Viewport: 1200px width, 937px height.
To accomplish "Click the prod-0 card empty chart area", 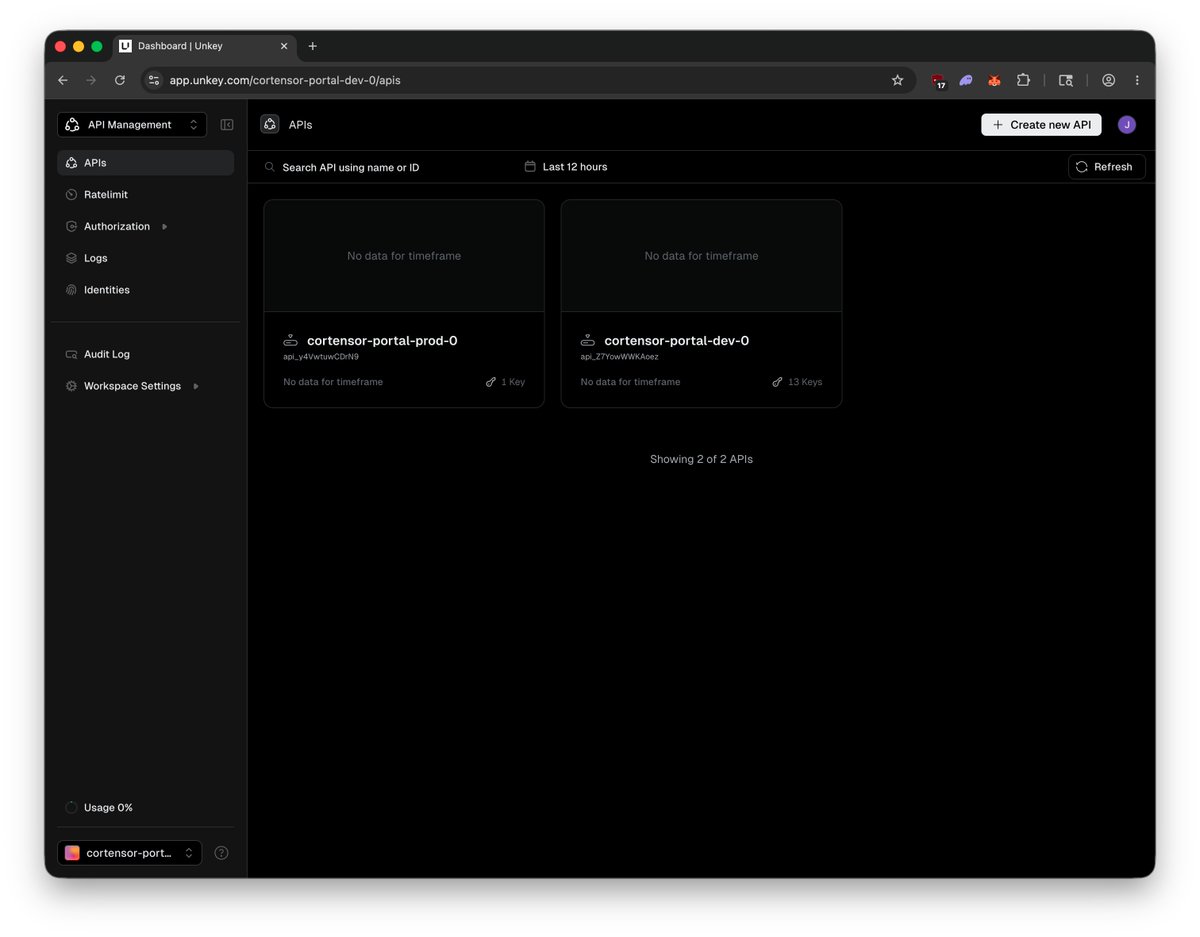I will [x=404, y=256].
